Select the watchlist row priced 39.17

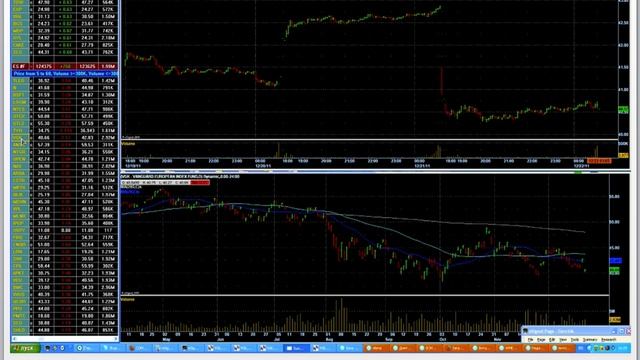pos(65,280)
